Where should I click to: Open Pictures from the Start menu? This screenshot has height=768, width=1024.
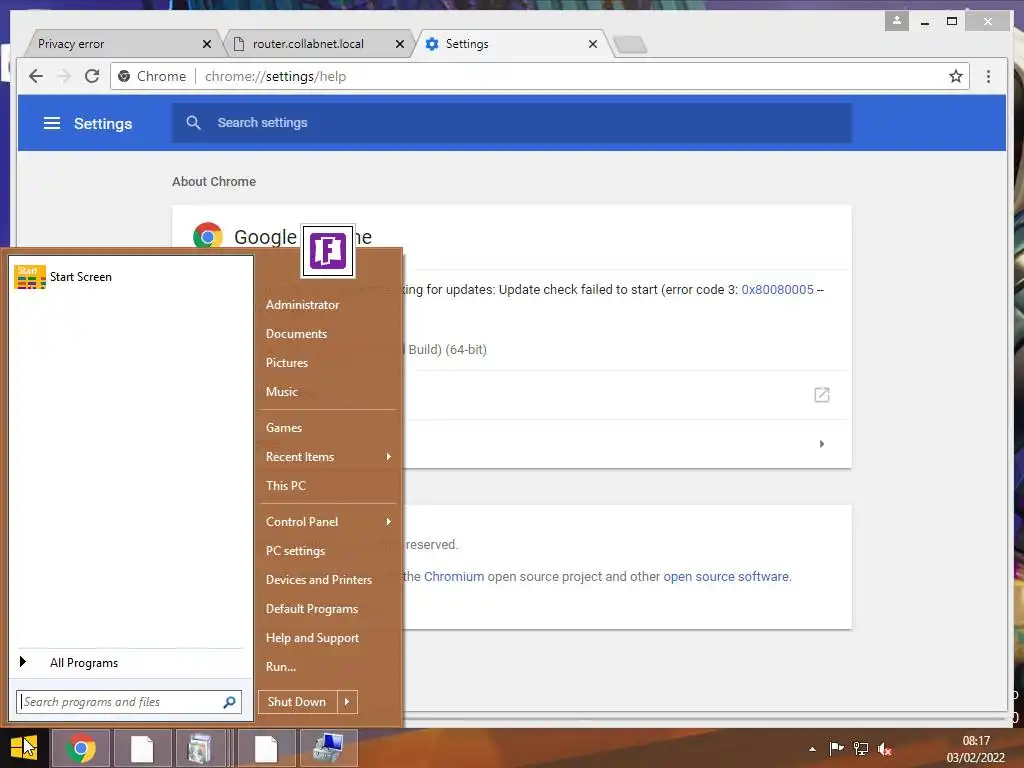[287, 362]
